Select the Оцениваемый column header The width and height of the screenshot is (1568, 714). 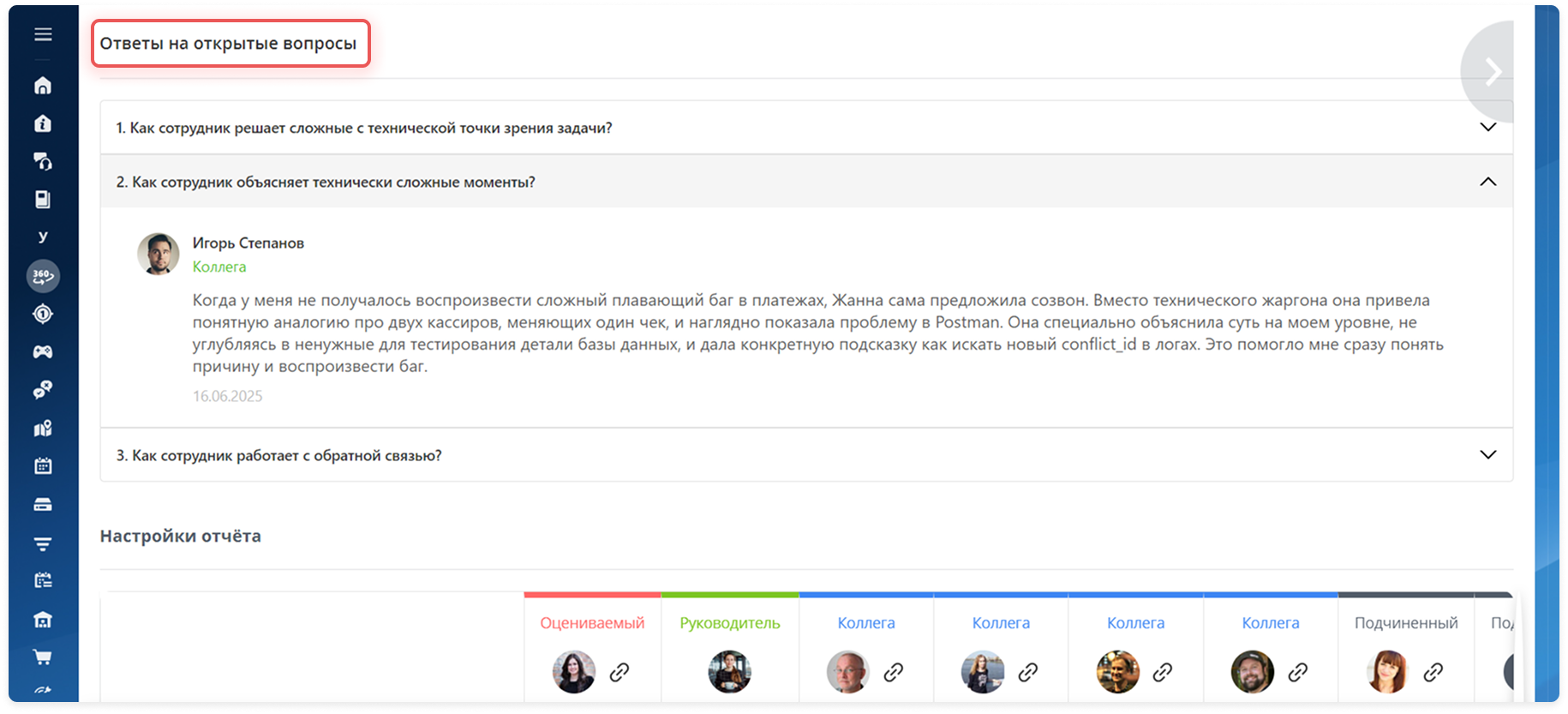[x=592, y=623]
